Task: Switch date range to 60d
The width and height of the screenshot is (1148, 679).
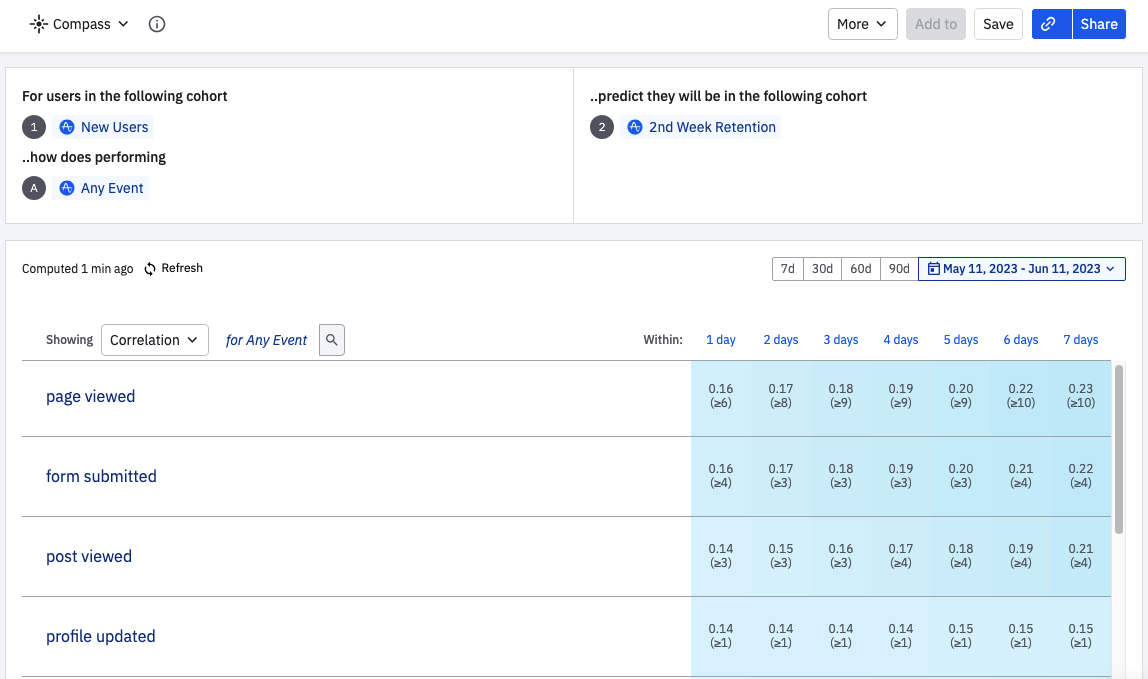Action: pos(860,269)
